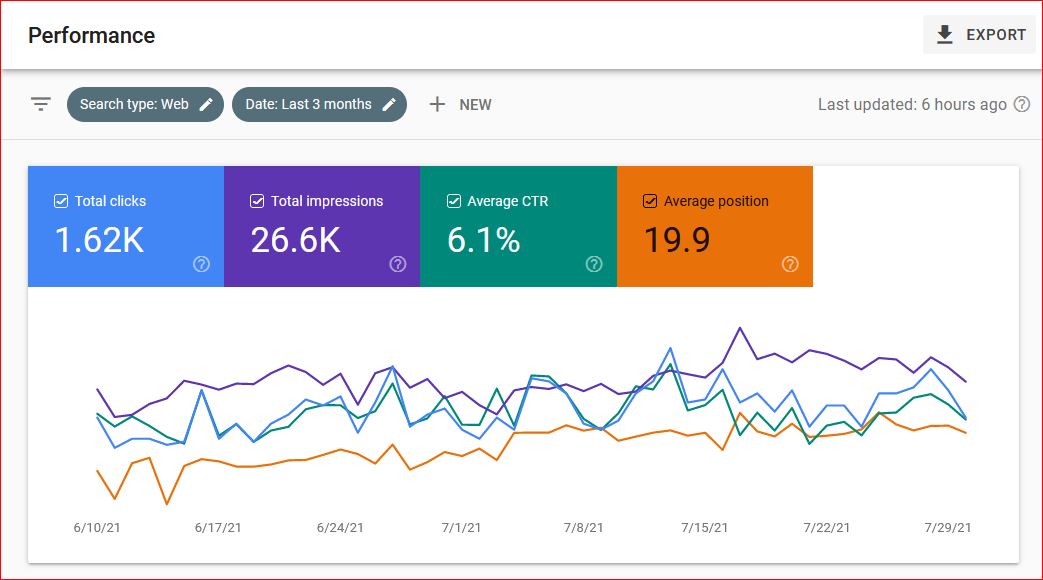Toggle the Average position checkbox

[x=650, y=201]
